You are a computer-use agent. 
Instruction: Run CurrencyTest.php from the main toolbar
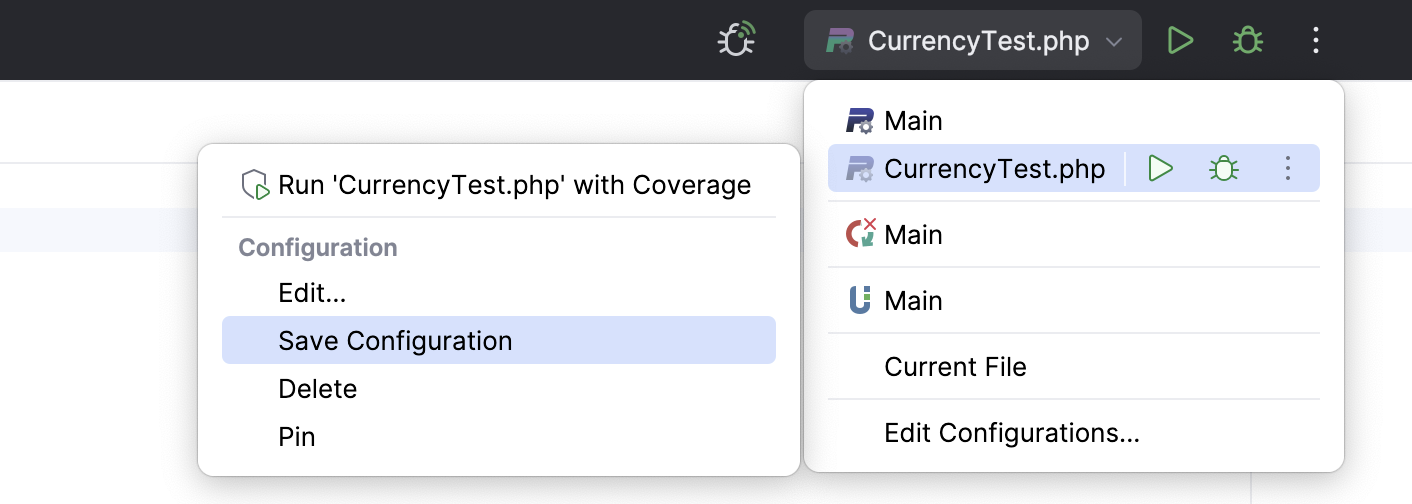click(x=1181, y=41)
